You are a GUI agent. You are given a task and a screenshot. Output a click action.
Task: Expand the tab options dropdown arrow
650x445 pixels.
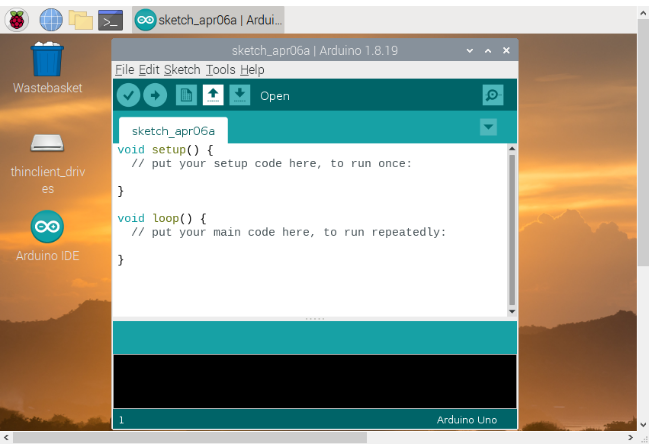click(488, 127)
